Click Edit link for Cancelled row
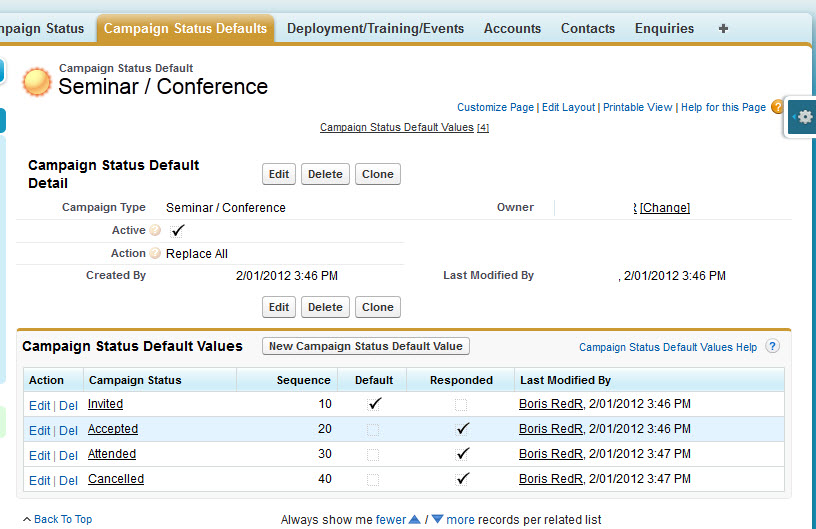The image size is (816, 529). tap(40, 481)
